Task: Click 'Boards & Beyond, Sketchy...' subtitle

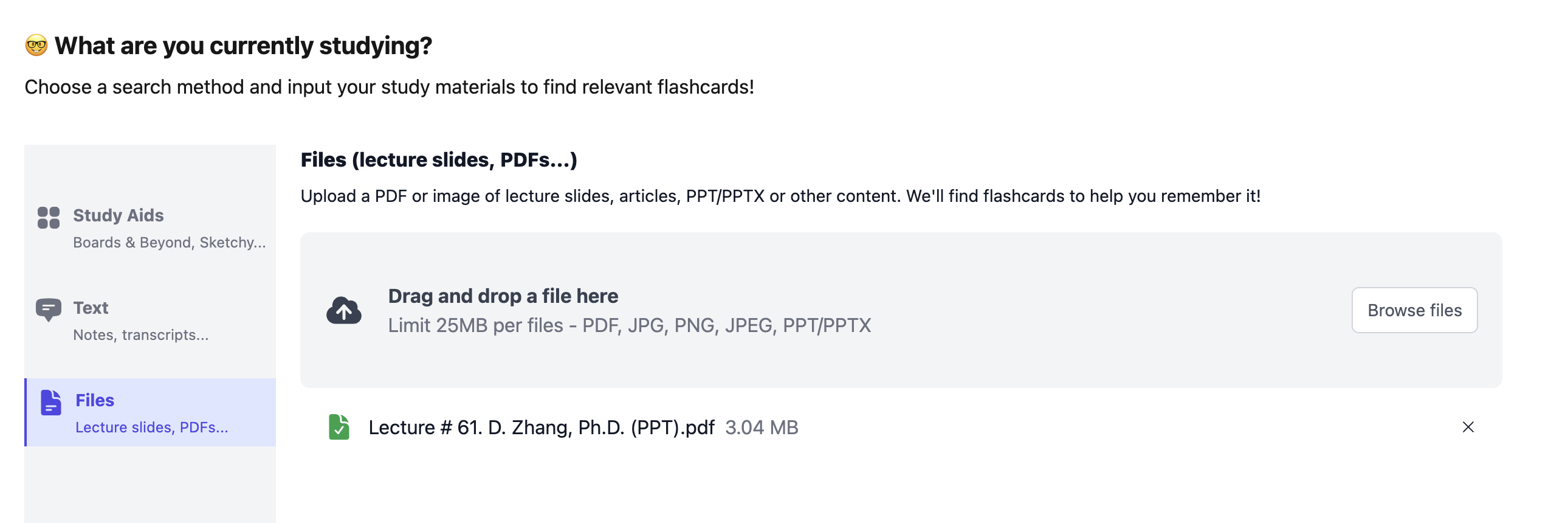Action: (x=169, y=242)
